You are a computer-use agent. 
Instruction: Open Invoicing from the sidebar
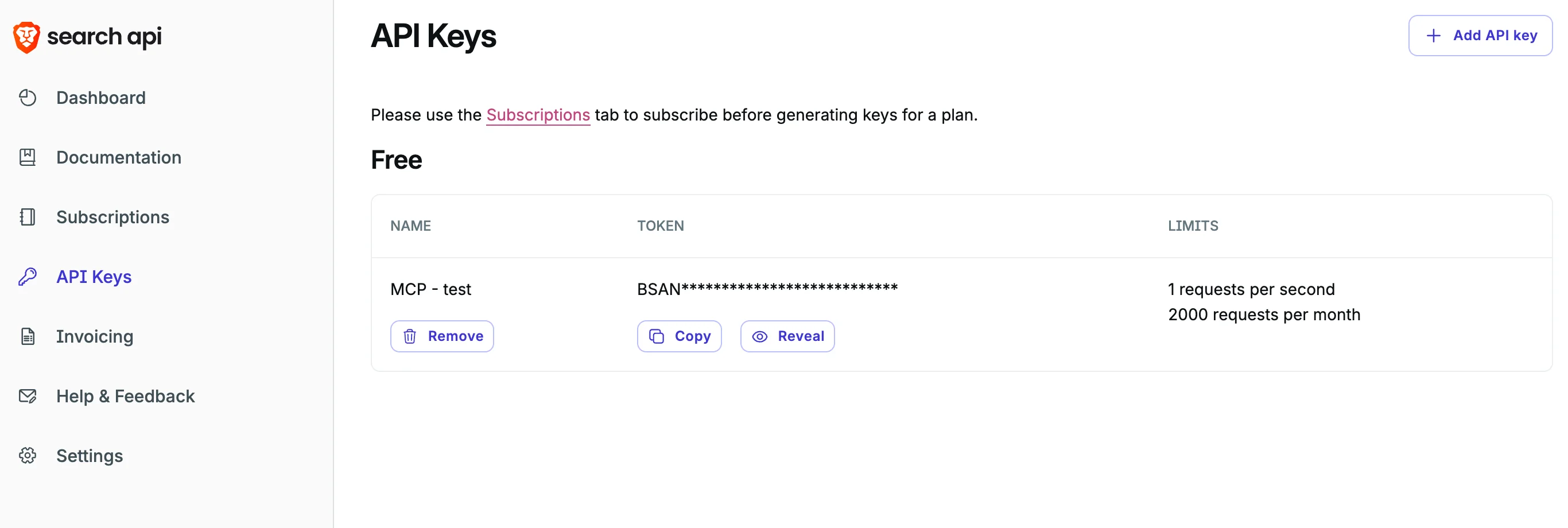click(94, 336)
